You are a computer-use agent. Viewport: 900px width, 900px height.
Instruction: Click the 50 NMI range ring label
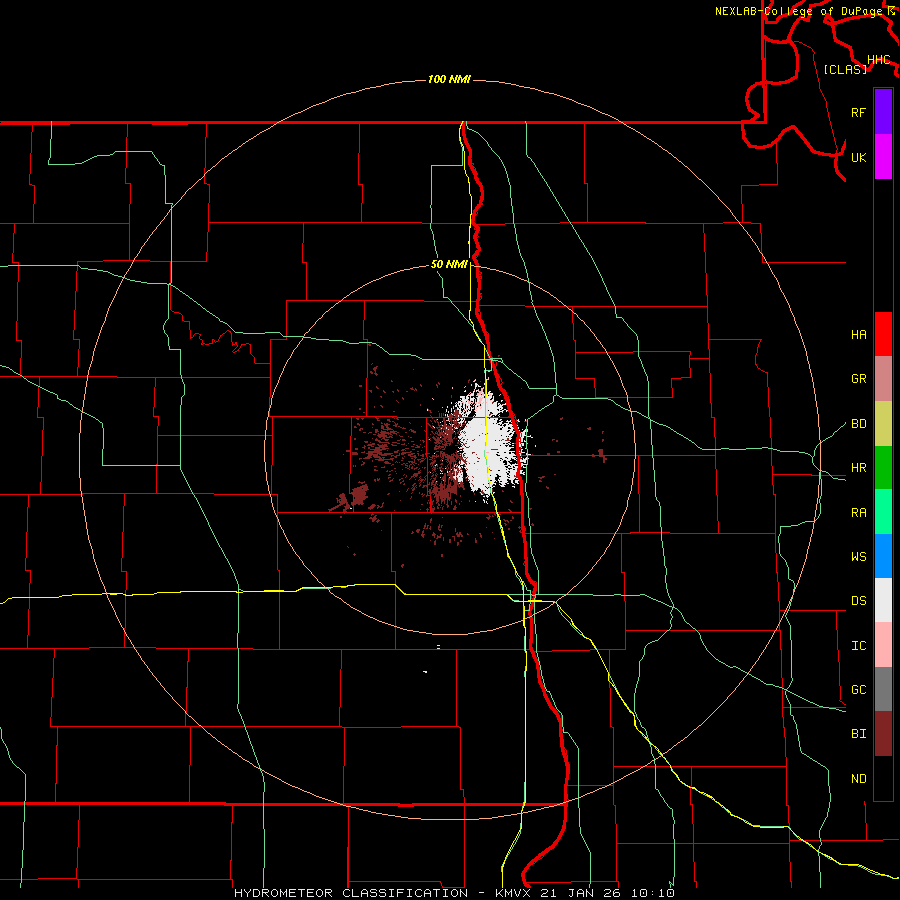click(449, 265)
